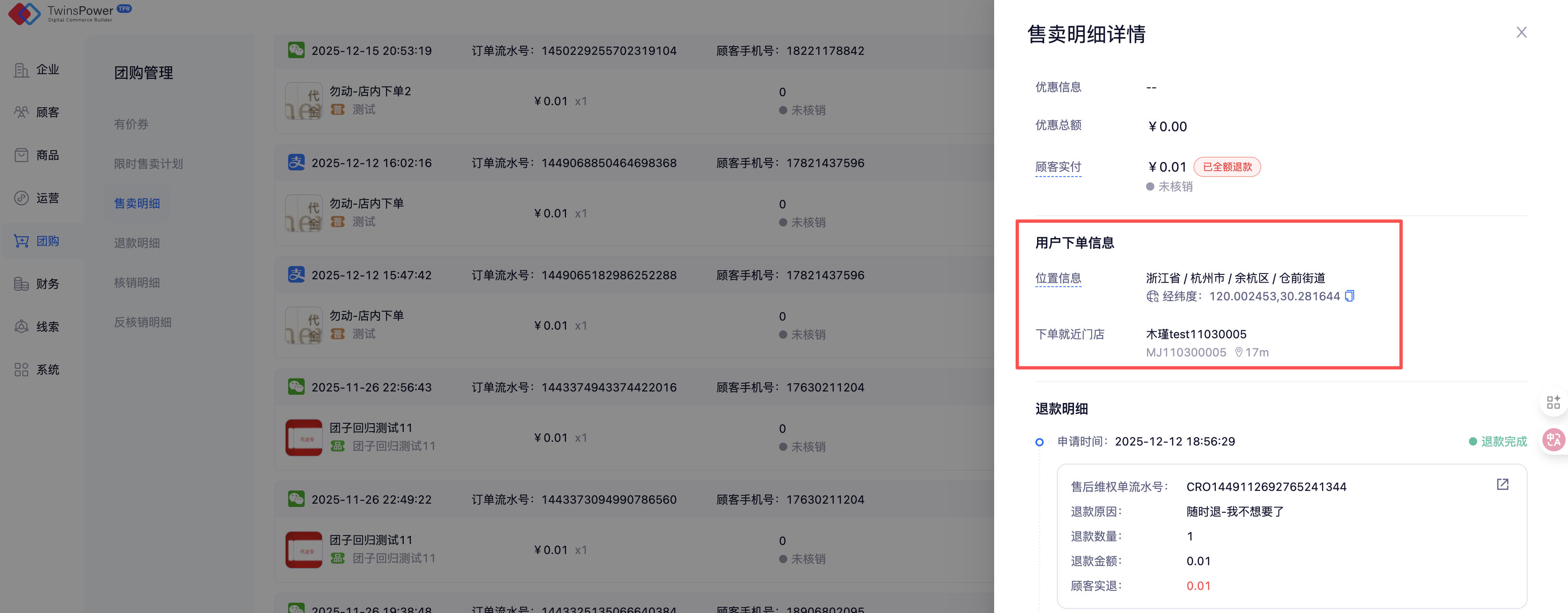Select 退款明细 submenu item
Screen dimensions: 1568x613
136,243
